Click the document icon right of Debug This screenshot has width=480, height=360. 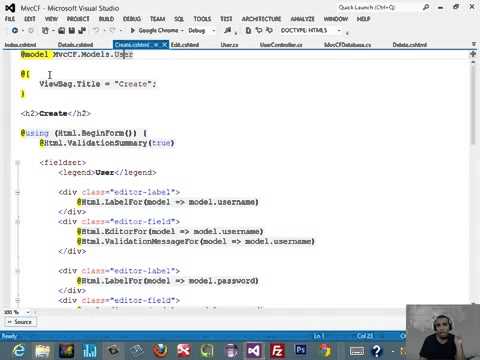tap(248, 30)
